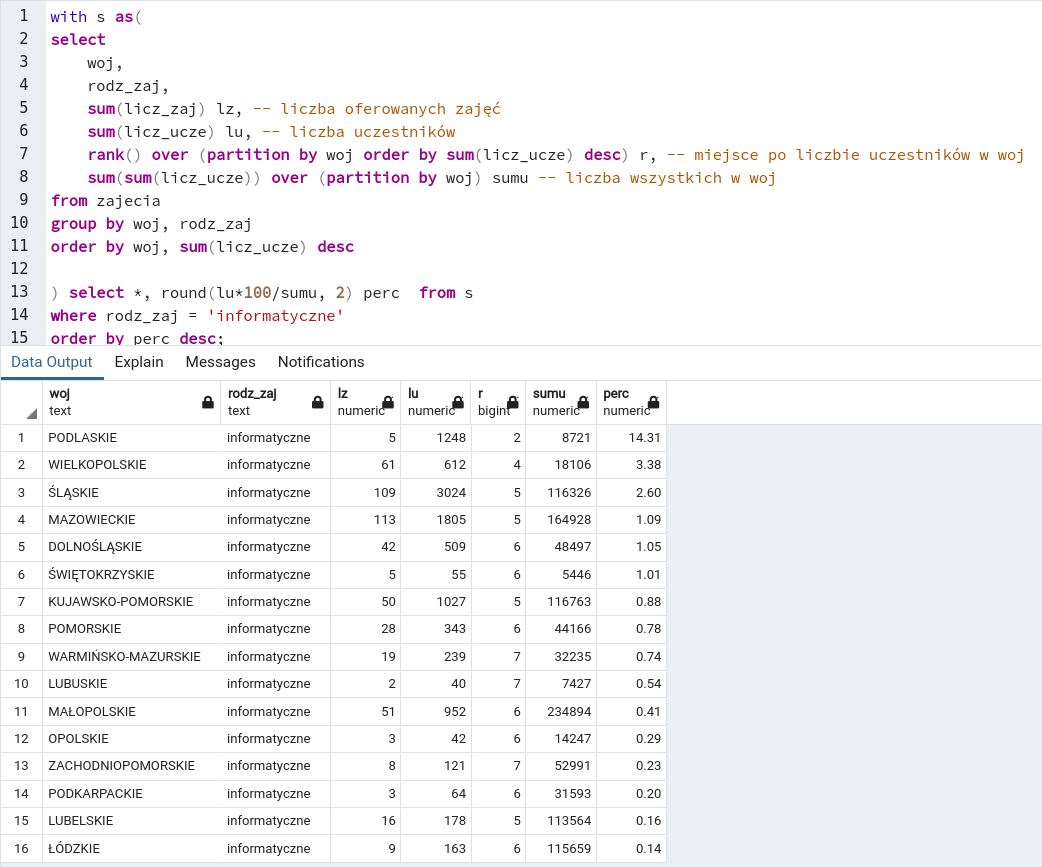Click select-all triangle in grid corner
Screen dimensions: 1042x867
click(x=31, y=413)
